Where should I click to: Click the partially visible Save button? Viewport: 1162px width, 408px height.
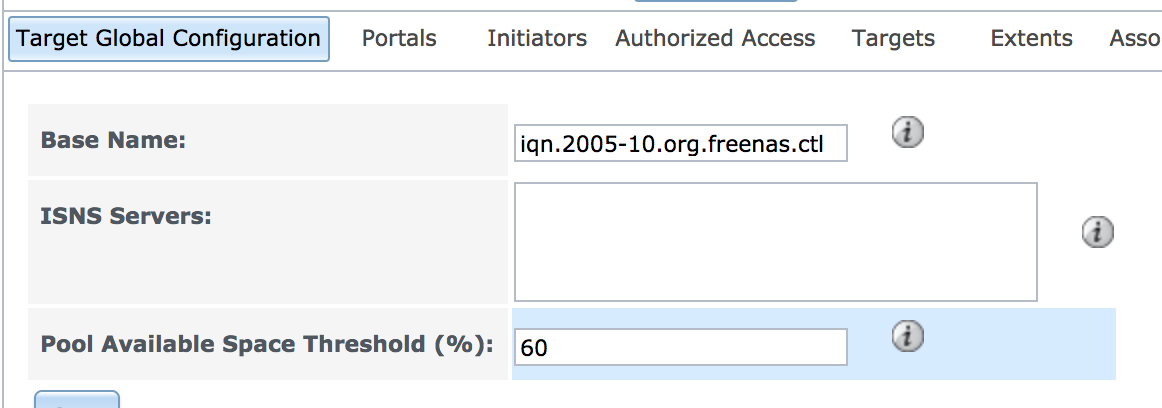[x=77, y=400]
